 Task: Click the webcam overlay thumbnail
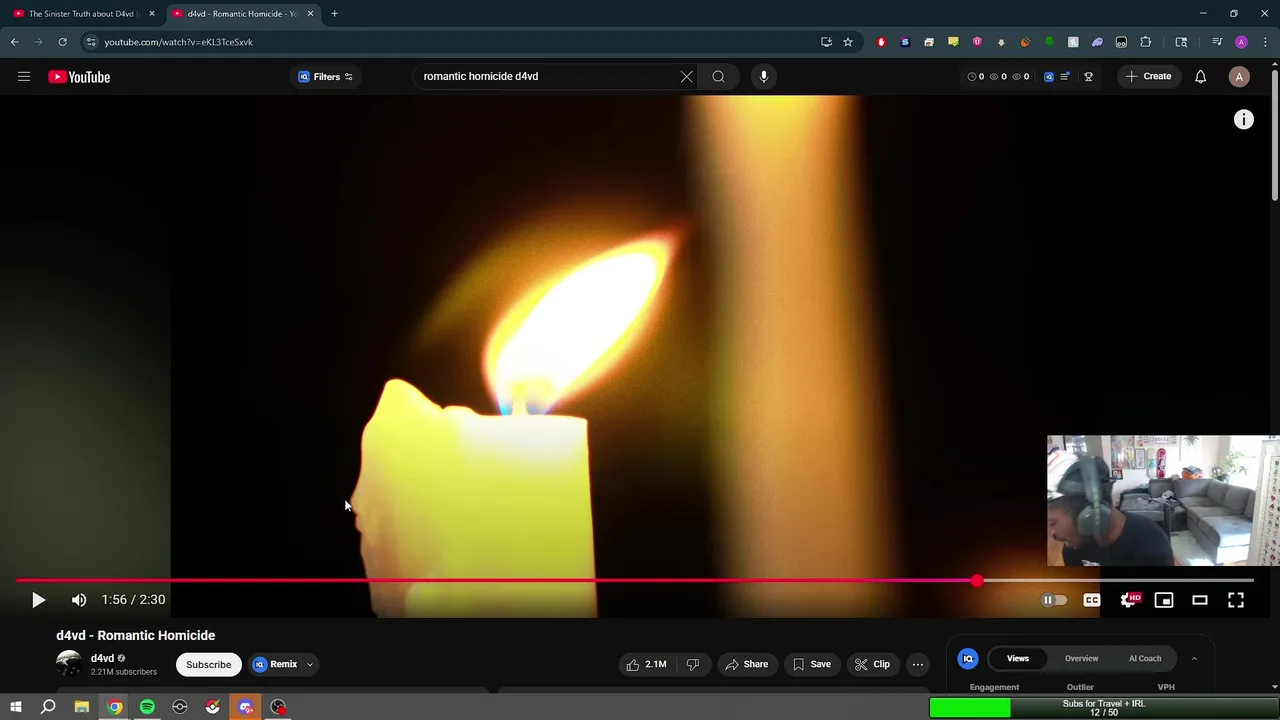click(x=1162, y=500)
